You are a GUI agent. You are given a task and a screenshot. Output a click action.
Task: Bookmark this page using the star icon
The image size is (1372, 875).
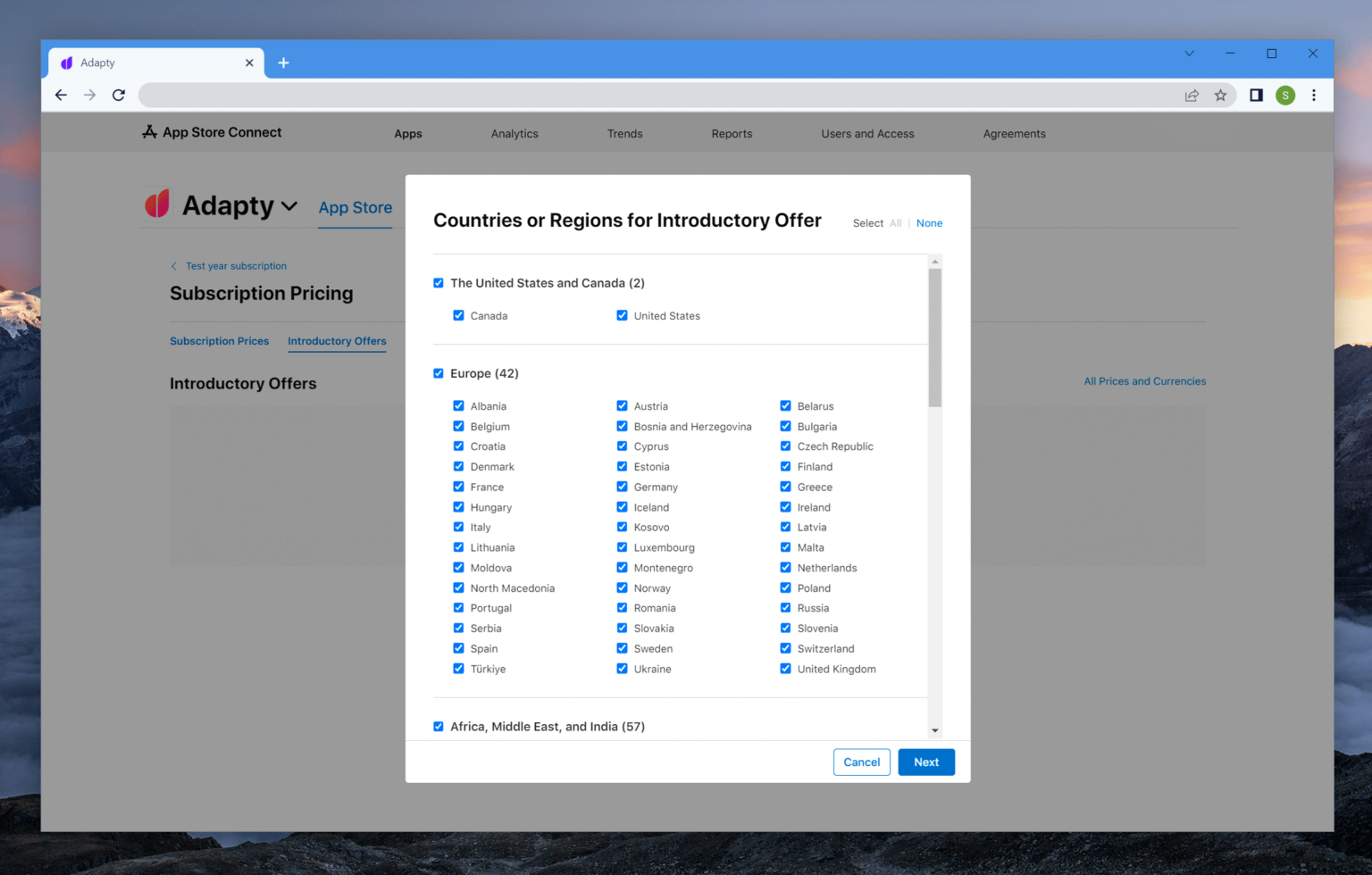pos(1221,95)
